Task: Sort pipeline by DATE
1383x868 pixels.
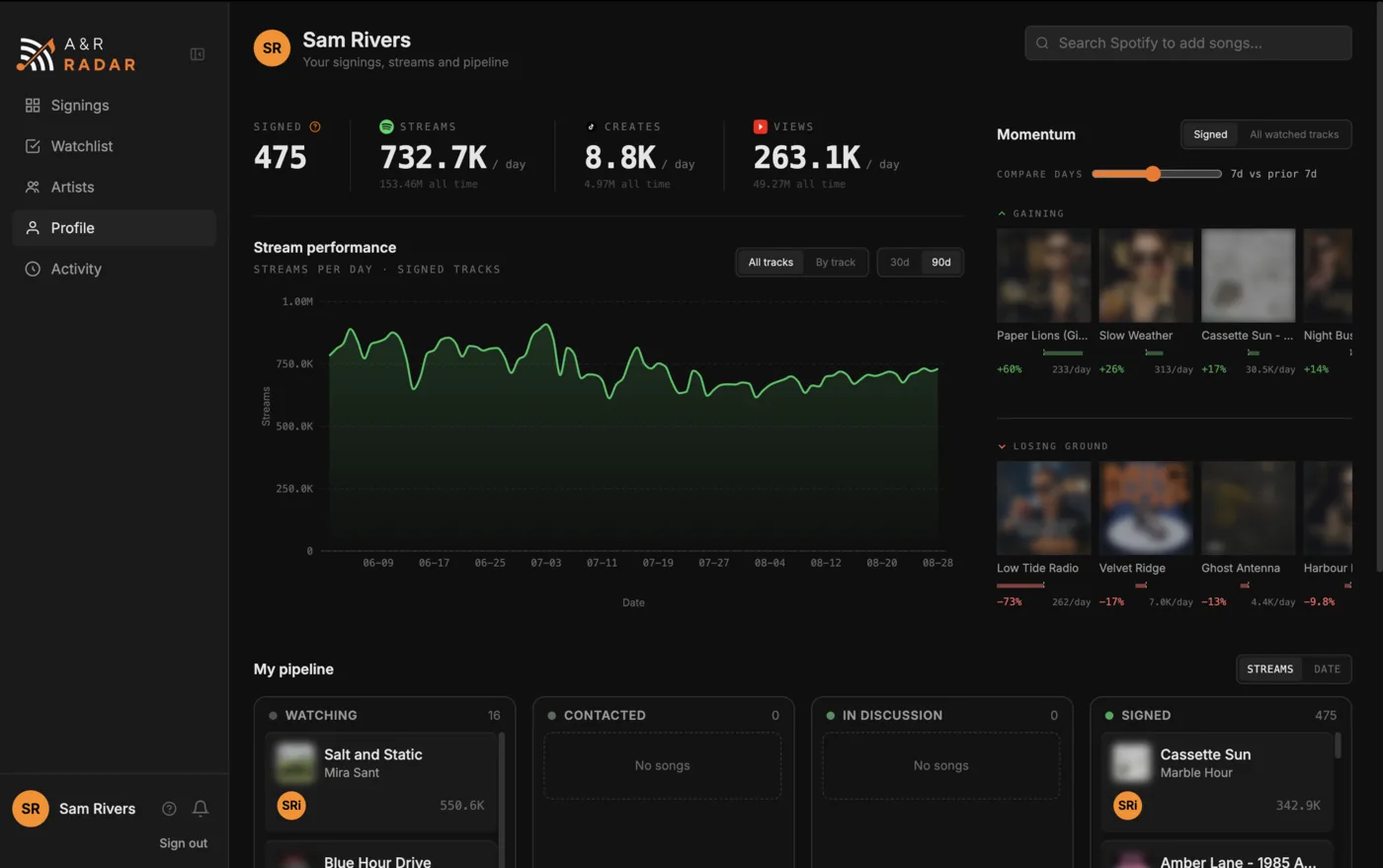Action: pyautogui.click(x=1327, y=670)
